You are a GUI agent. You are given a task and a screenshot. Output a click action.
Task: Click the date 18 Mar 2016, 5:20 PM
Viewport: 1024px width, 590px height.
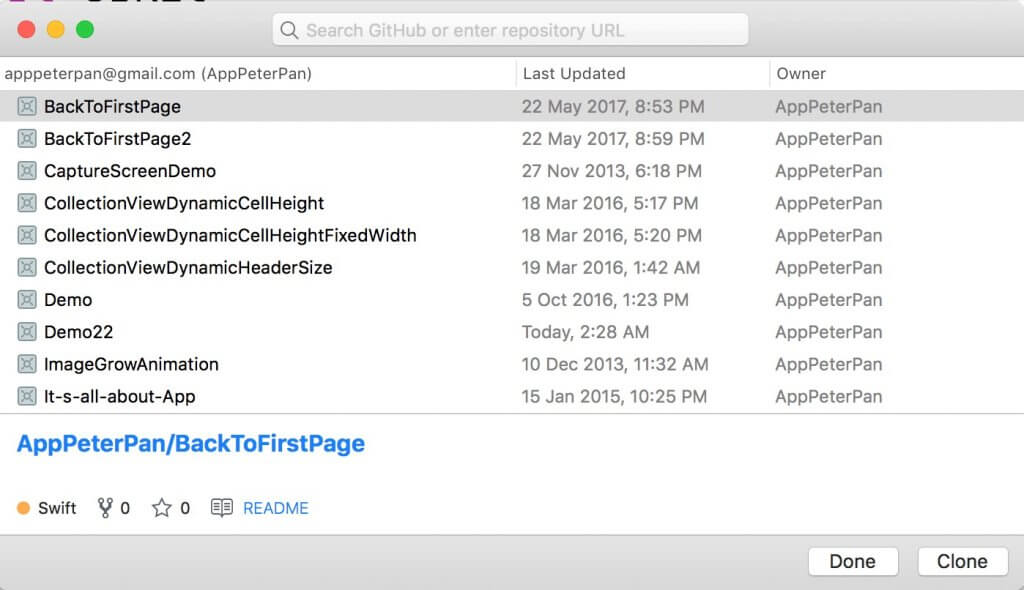click(612, 235)
